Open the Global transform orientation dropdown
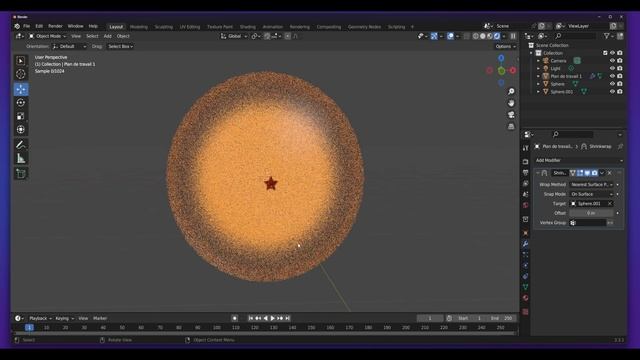Viewport: 640px width, 360px height. point(234,36)
